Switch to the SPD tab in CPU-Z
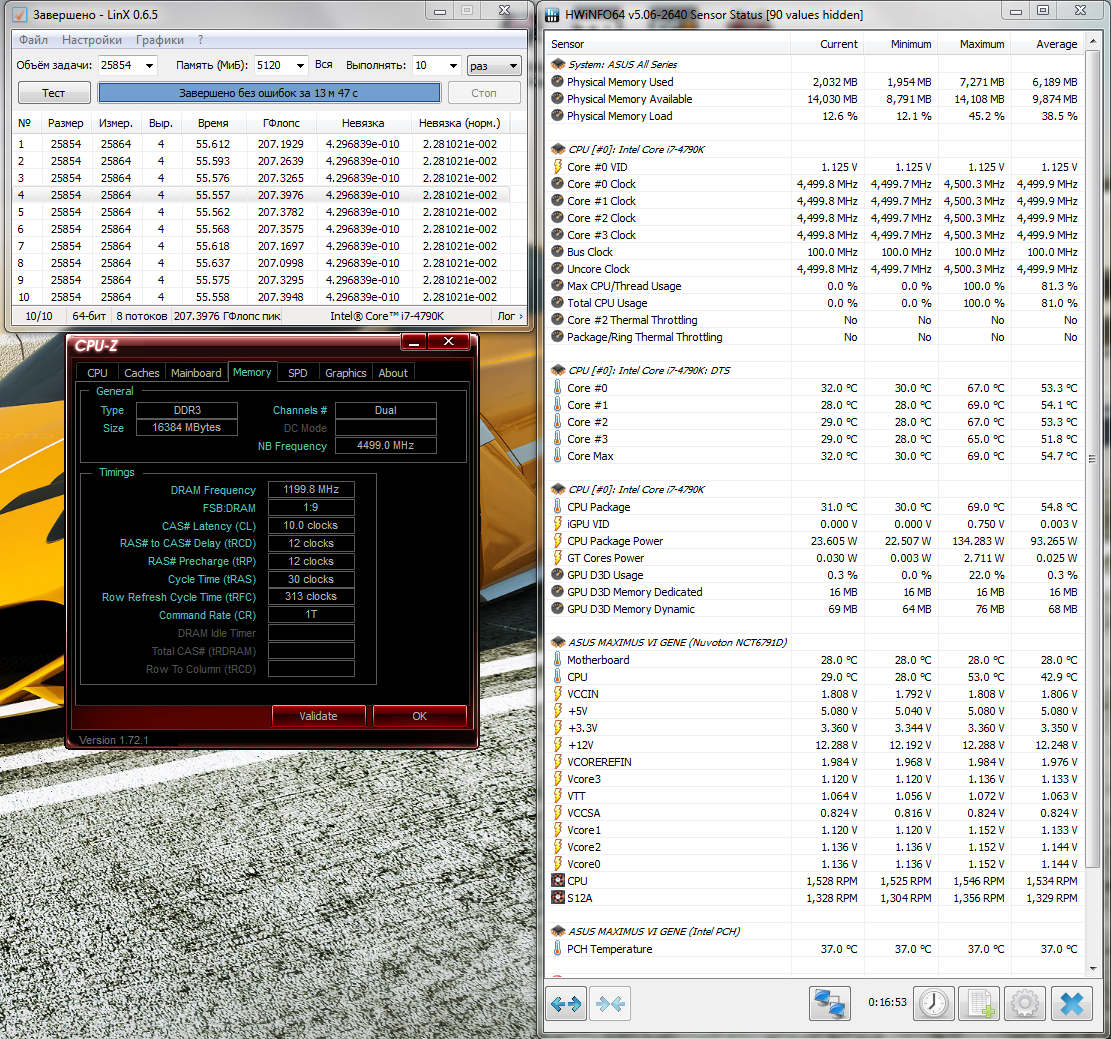 click(x=298, y=373)
